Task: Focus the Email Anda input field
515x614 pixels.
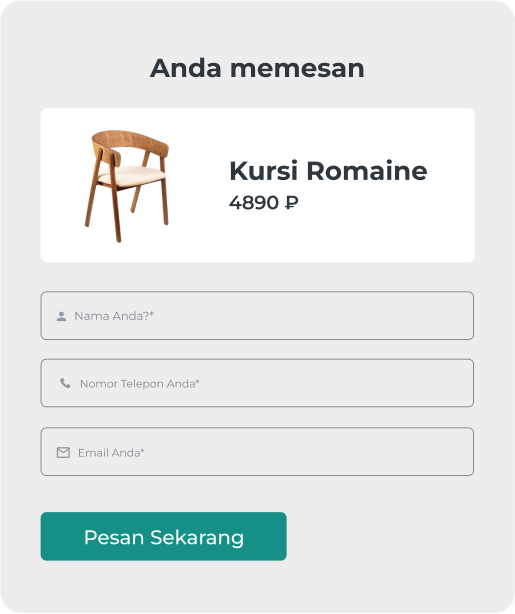Action: point(257,452)
